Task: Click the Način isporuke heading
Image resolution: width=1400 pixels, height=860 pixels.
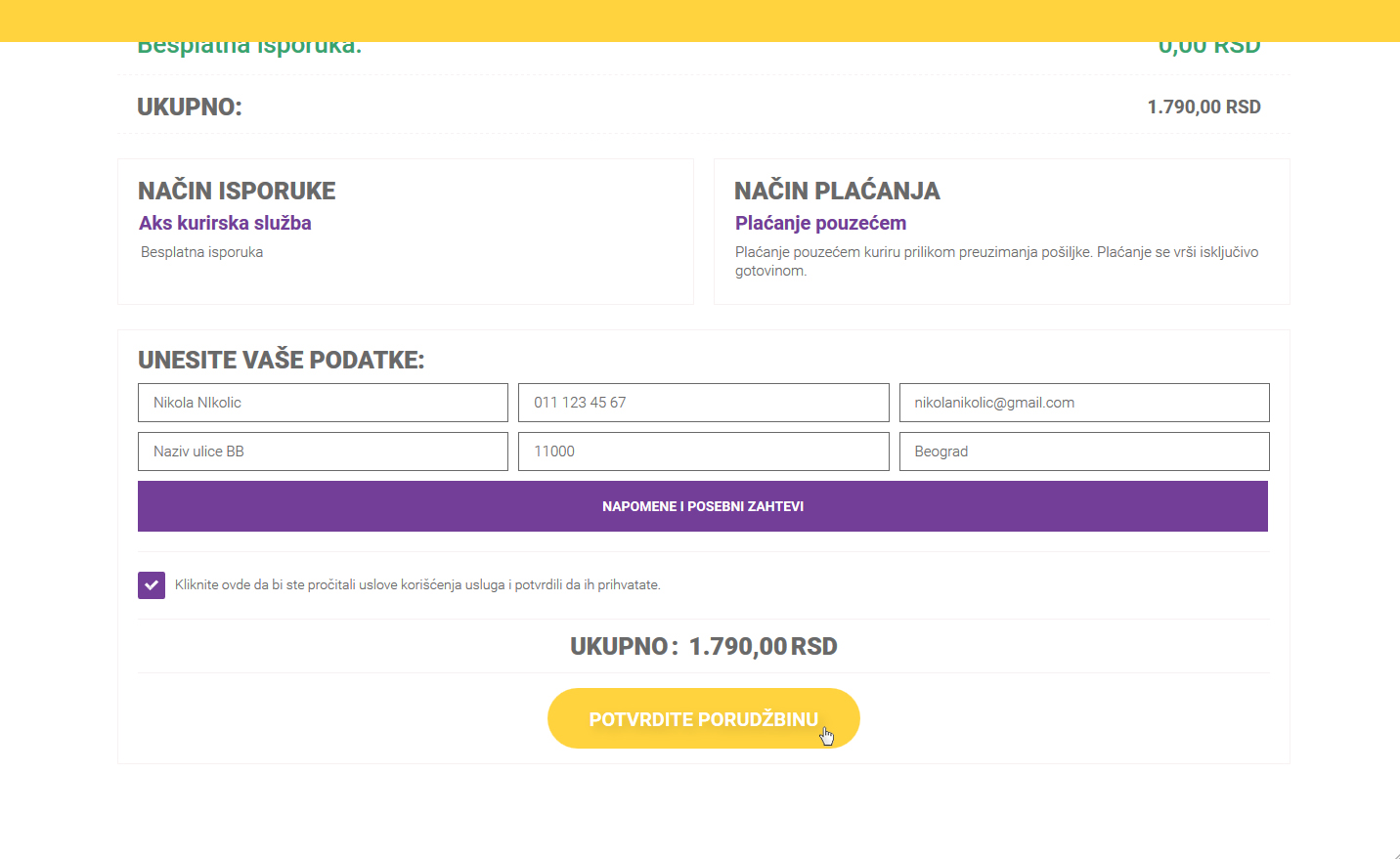Action: [237, 191]
